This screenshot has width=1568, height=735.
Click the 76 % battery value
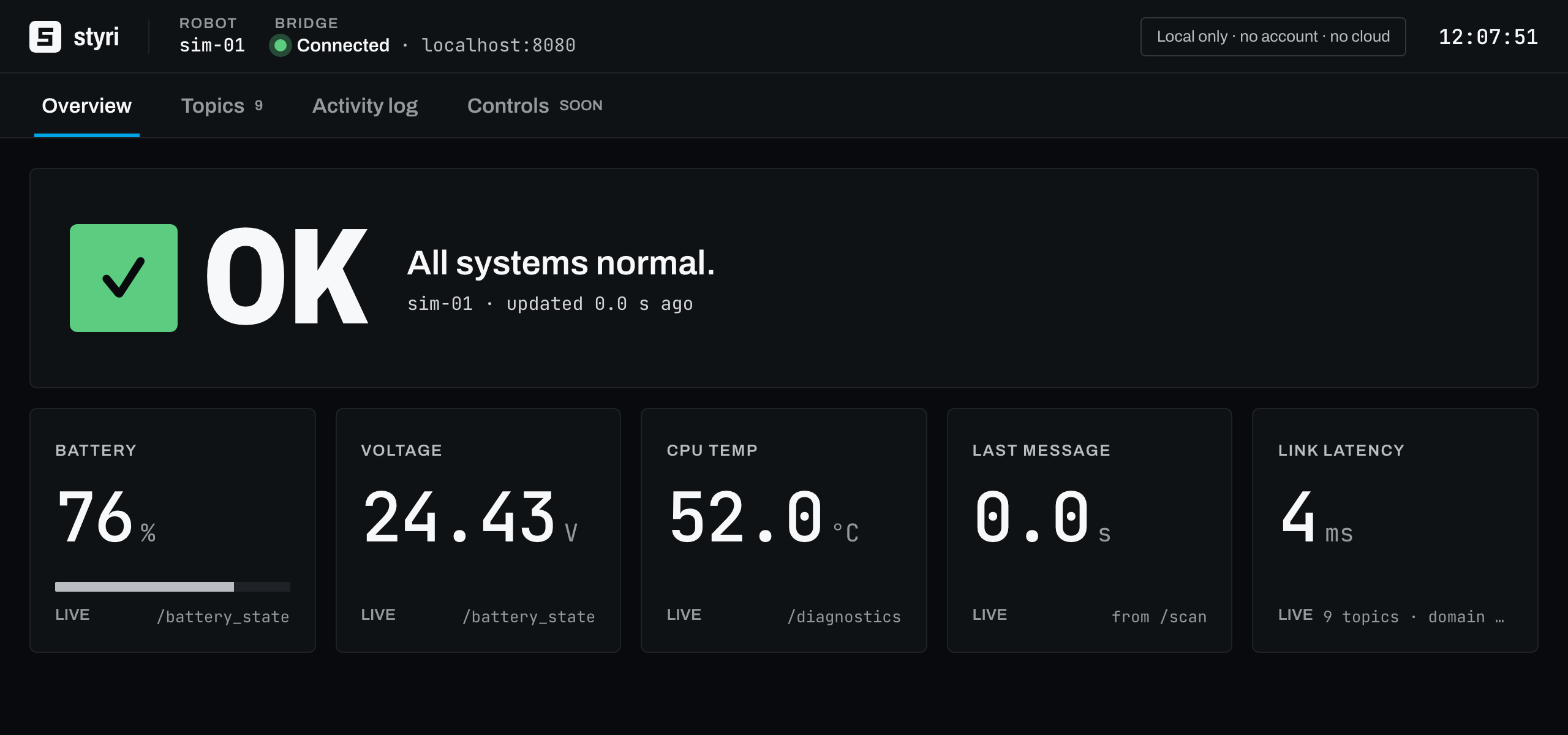point(106,518)
